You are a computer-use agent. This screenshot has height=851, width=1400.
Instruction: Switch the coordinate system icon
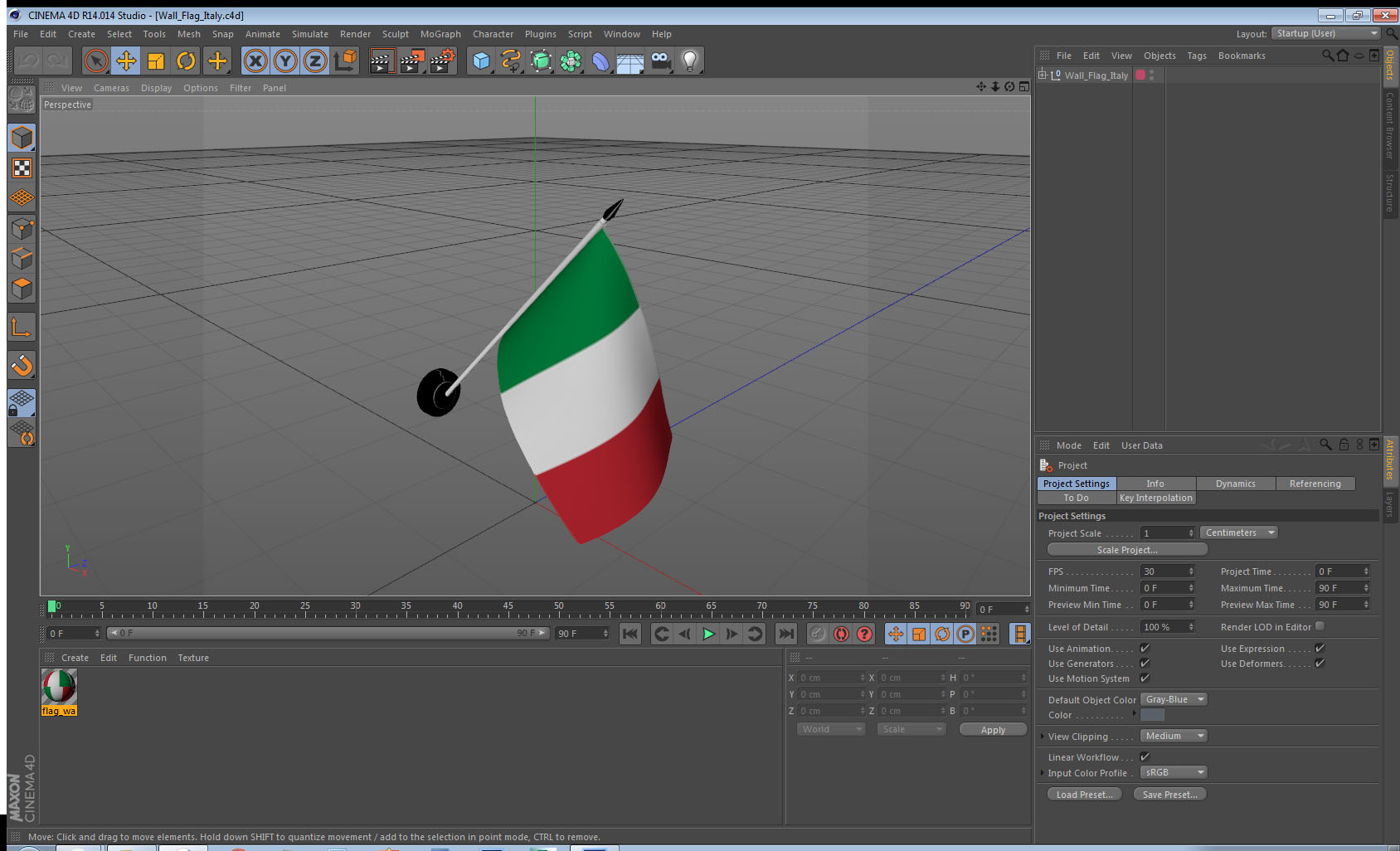point(345,61)
